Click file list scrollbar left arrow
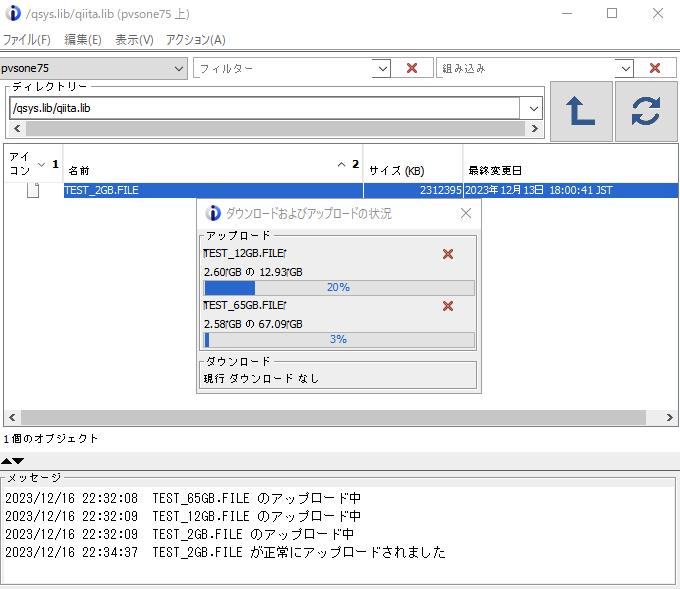 pyautogui.click(x=12, y=417)
